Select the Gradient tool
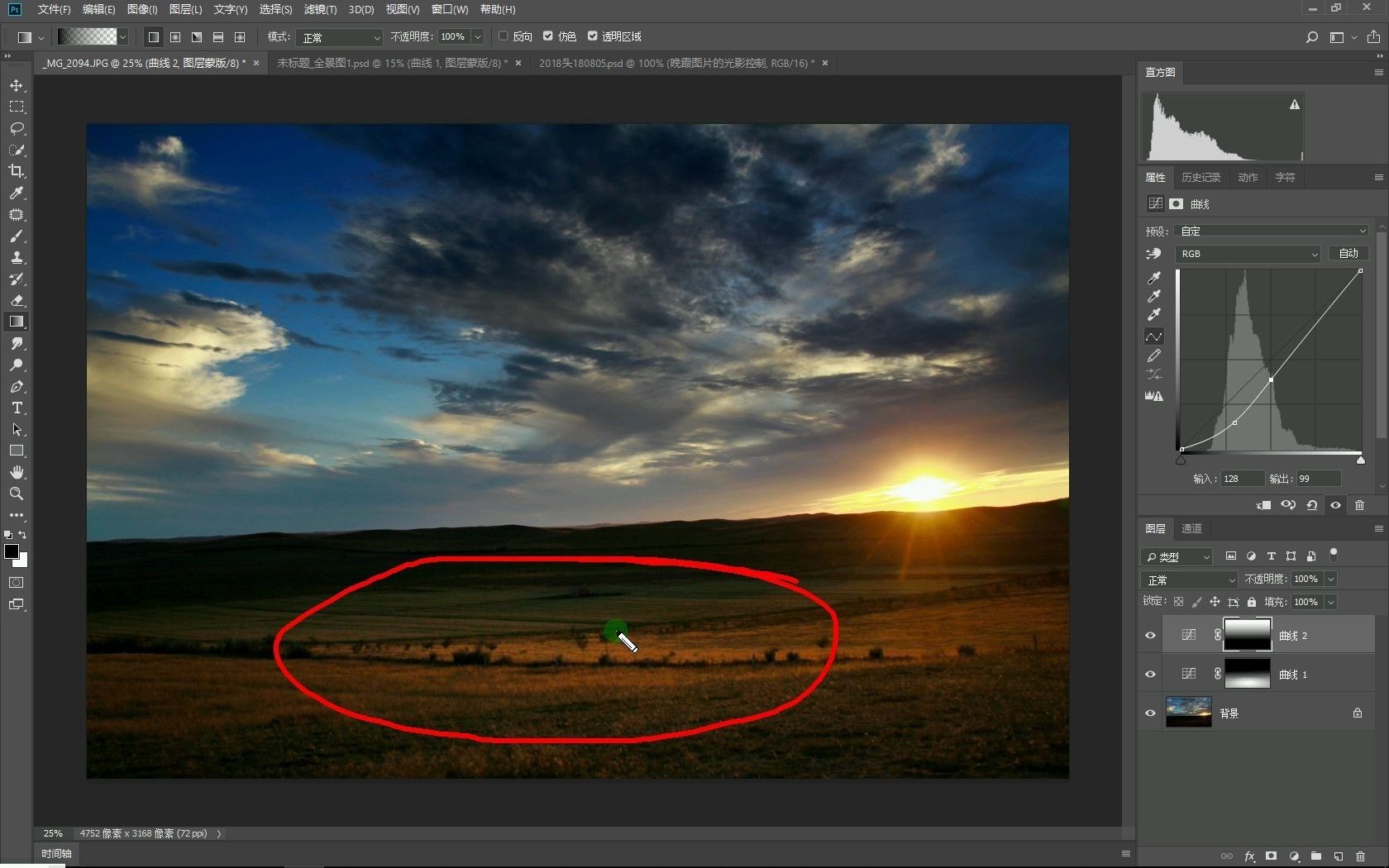The height and width of the screenshot is (868, 1389). [x=17, y=322]
